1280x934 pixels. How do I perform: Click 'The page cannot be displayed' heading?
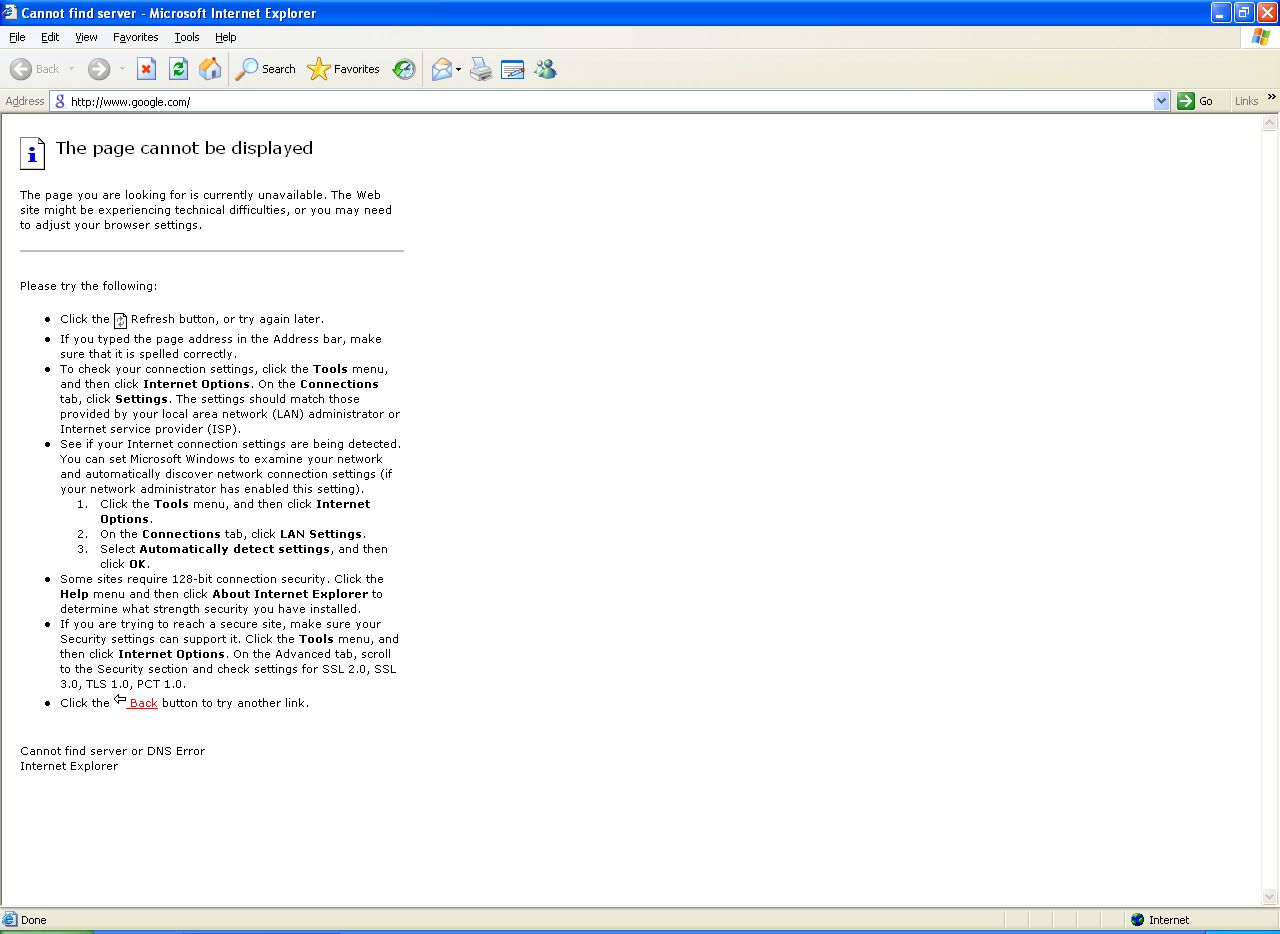(x=185, y=148)
